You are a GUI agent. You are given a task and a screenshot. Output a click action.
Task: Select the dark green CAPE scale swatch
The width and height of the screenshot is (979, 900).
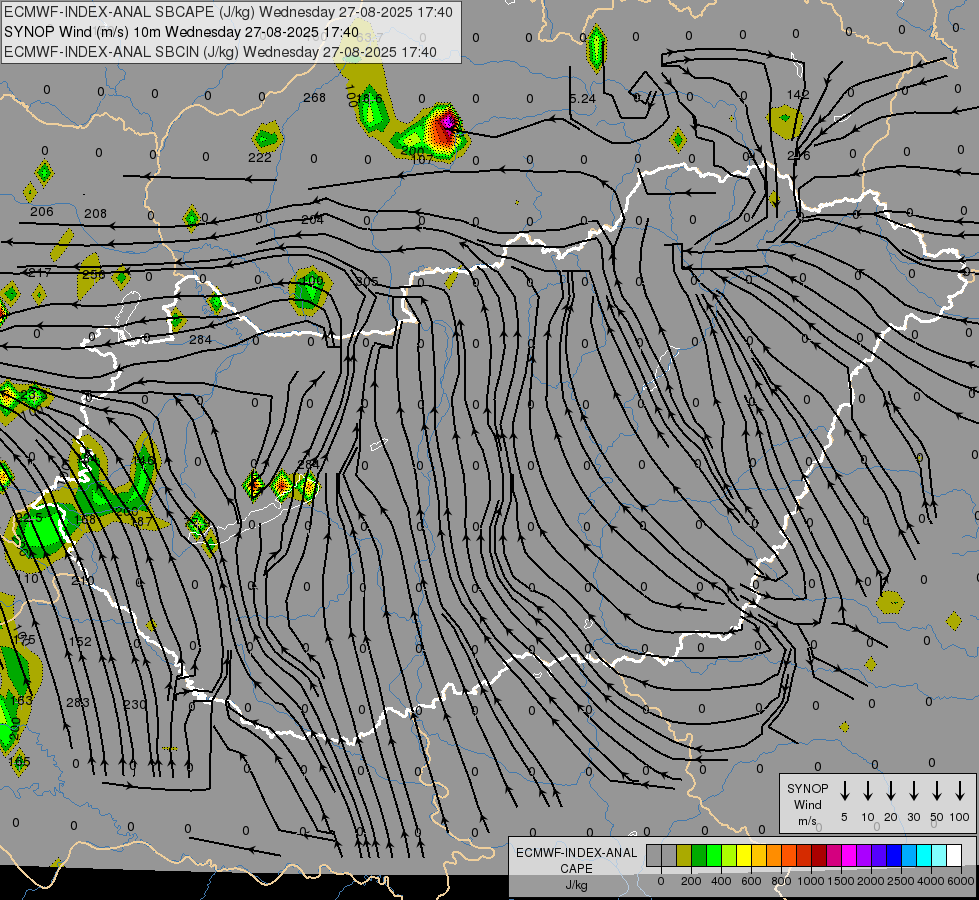699,856
